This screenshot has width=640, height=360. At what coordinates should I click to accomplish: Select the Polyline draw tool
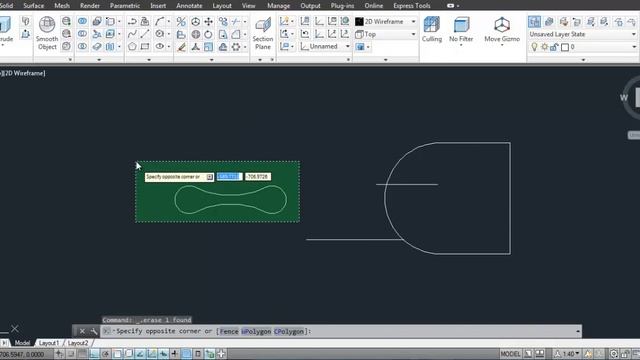(x=132, y=21)
